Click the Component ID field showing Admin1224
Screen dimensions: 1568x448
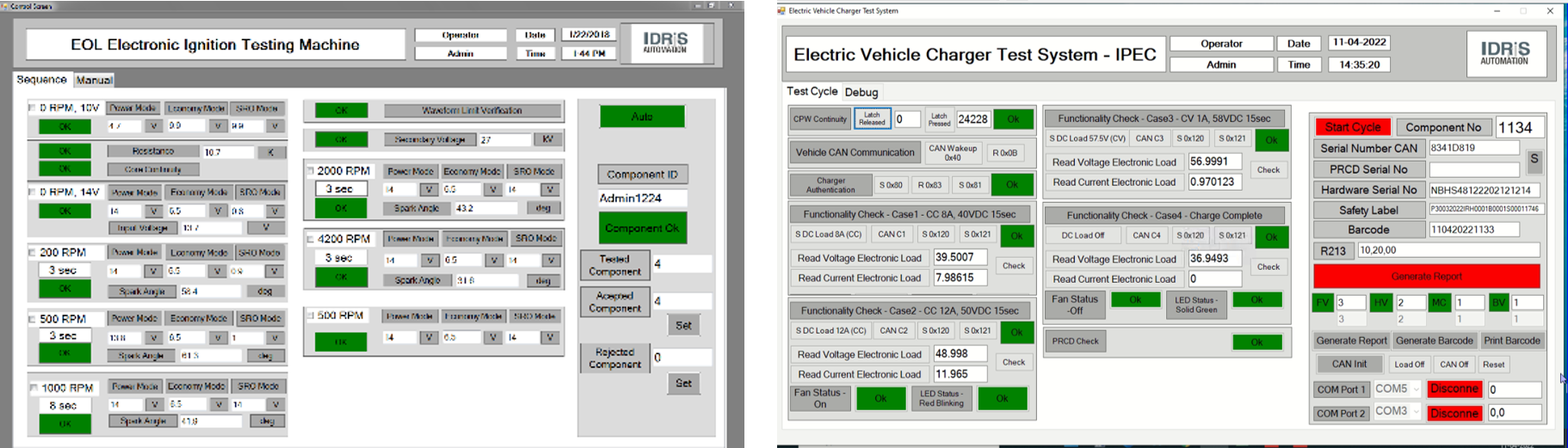[642, 198]
